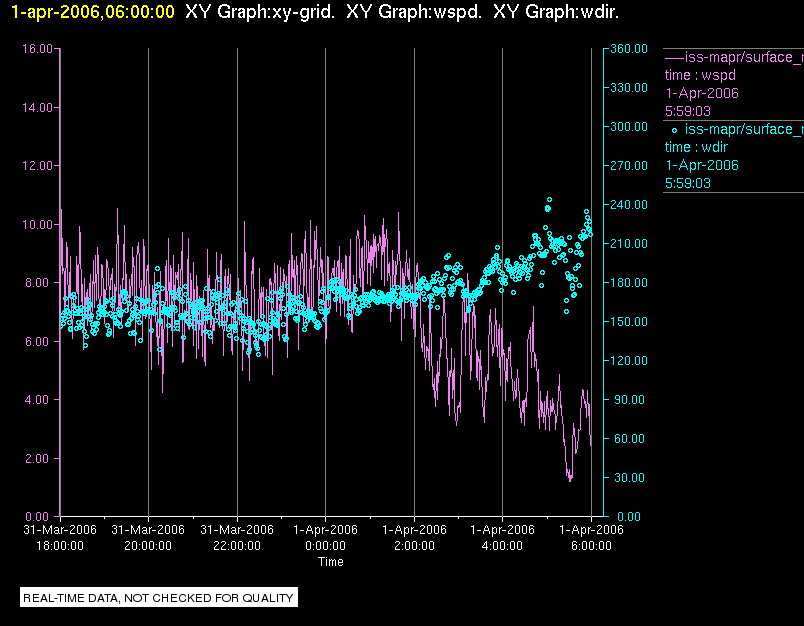Screen dimensions: 804x626
Task: Click the title text 'XY Graph:wdir.'
Action: 556,12
